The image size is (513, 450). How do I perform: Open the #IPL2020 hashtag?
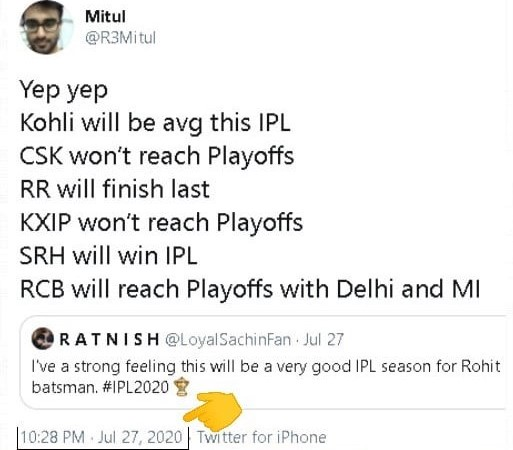click(136, 387)
